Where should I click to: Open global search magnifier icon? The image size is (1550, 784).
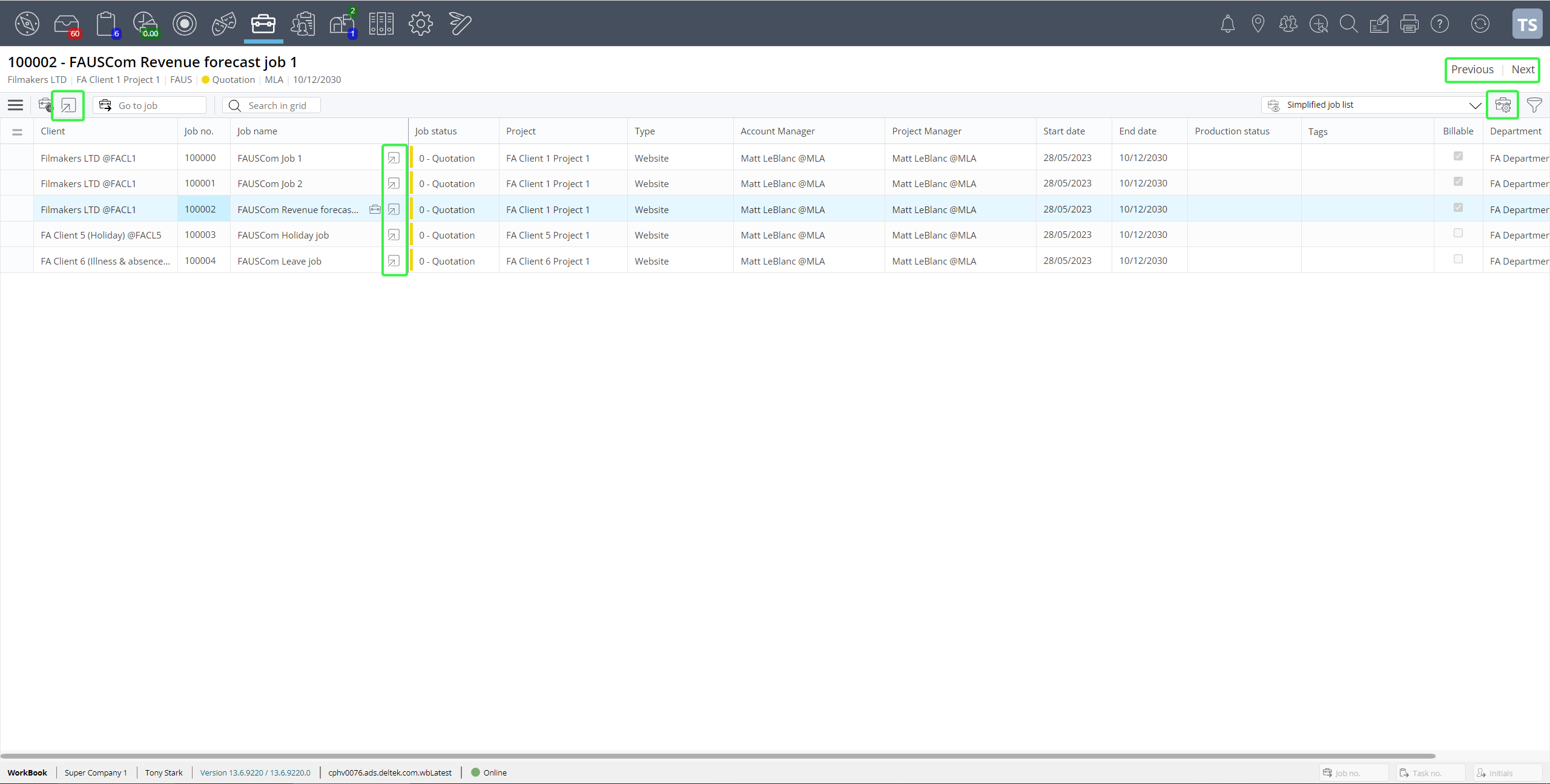1349,24
